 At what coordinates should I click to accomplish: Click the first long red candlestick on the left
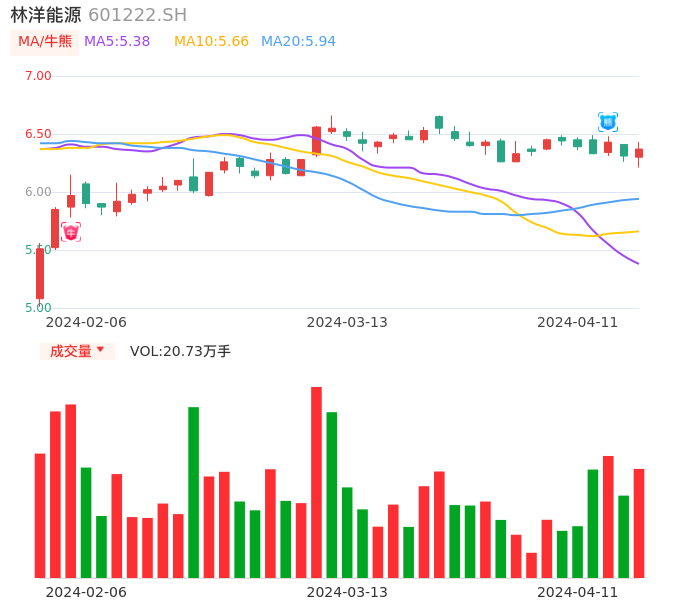tap(40, 273)
